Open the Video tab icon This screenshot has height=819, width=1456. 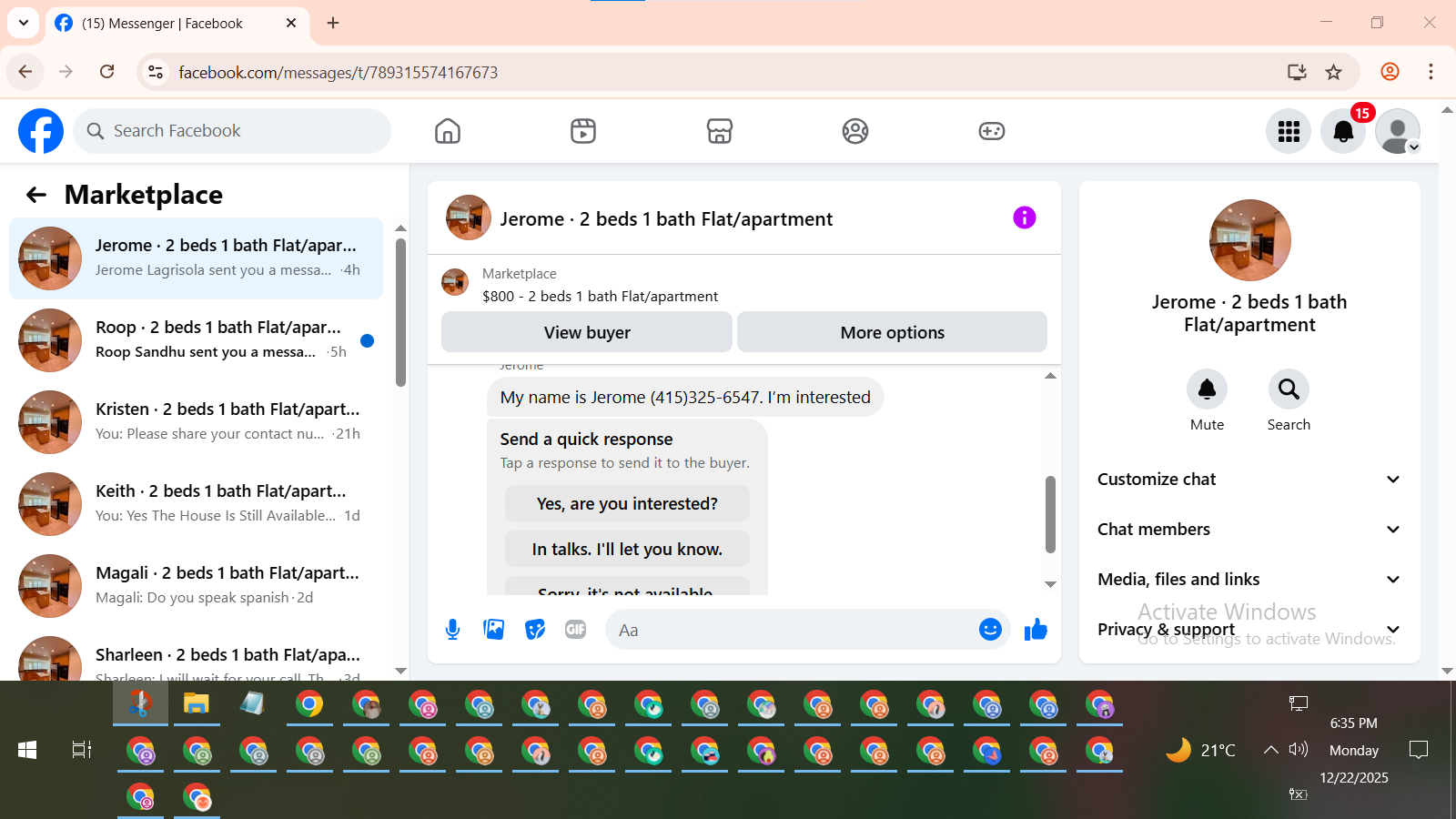[583, 131]
